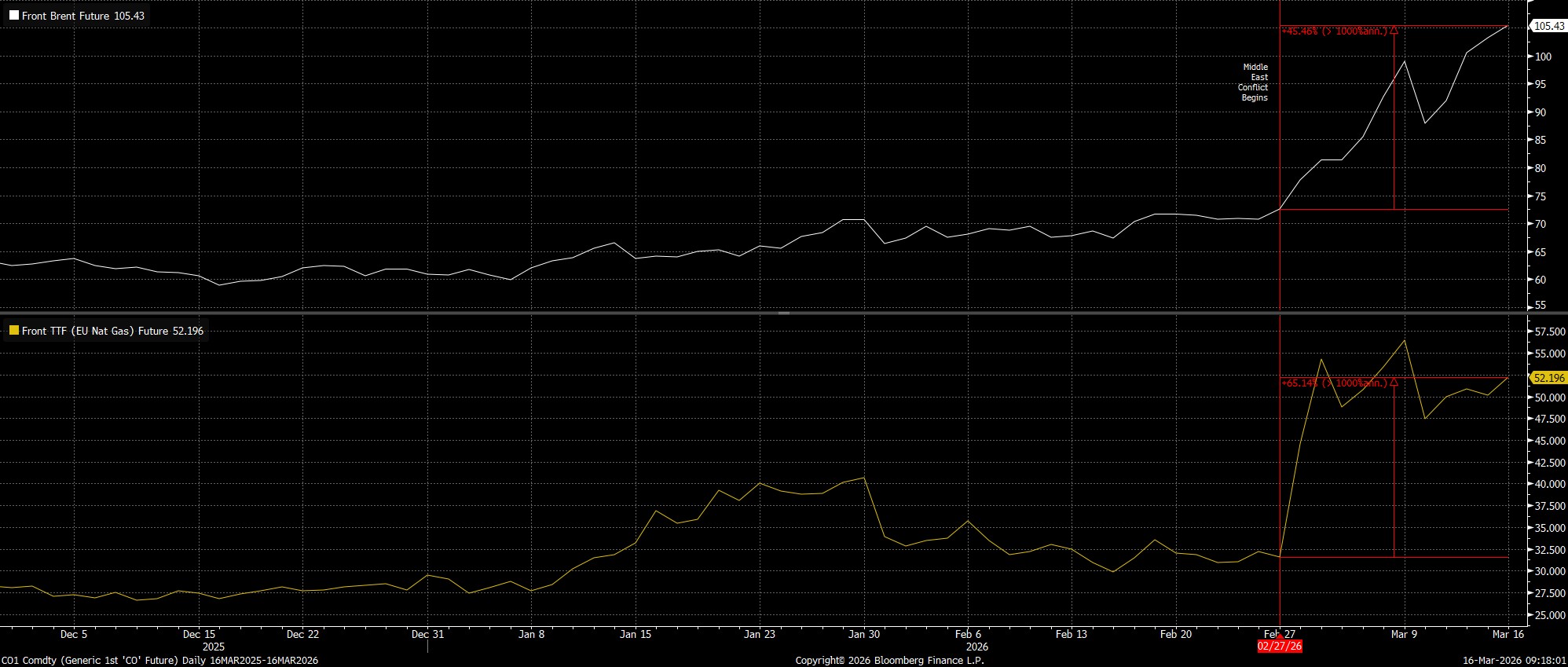Click the yellow Front TTF legend swatch

14,331
